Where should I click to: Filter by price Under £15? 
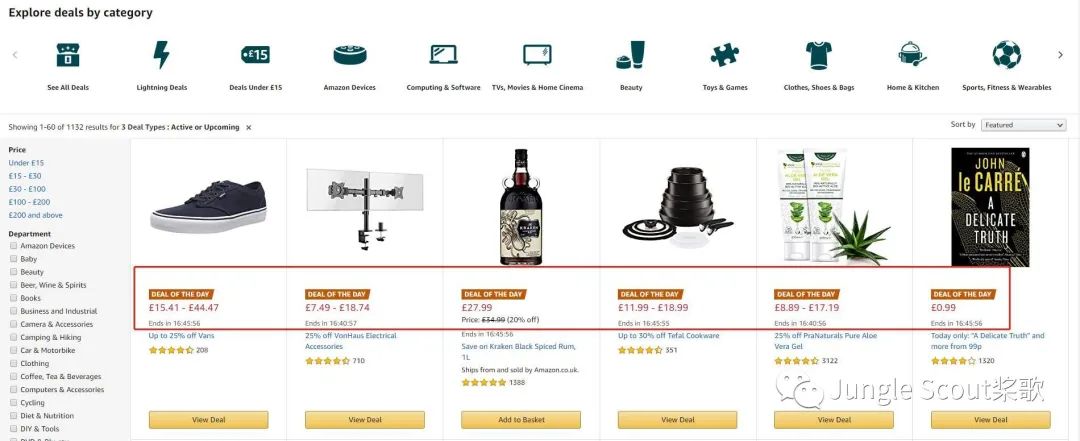tap(26, 163)
